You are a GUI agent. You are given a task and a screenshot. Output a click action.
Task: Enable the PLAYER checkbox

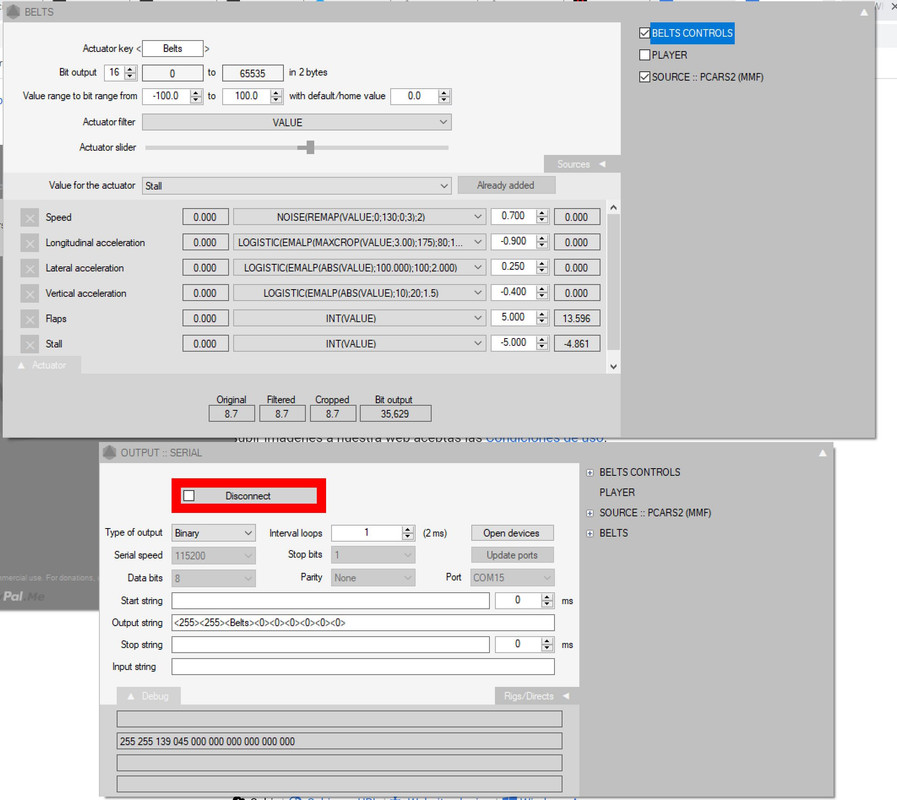[645, 55]
